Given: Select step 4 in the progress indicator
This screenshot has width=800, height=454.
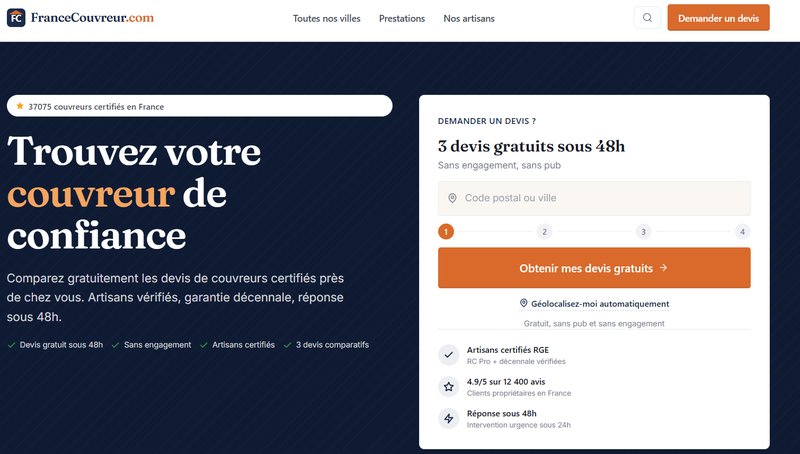Looking at the screenshot, I should click(x=742, y=232).
